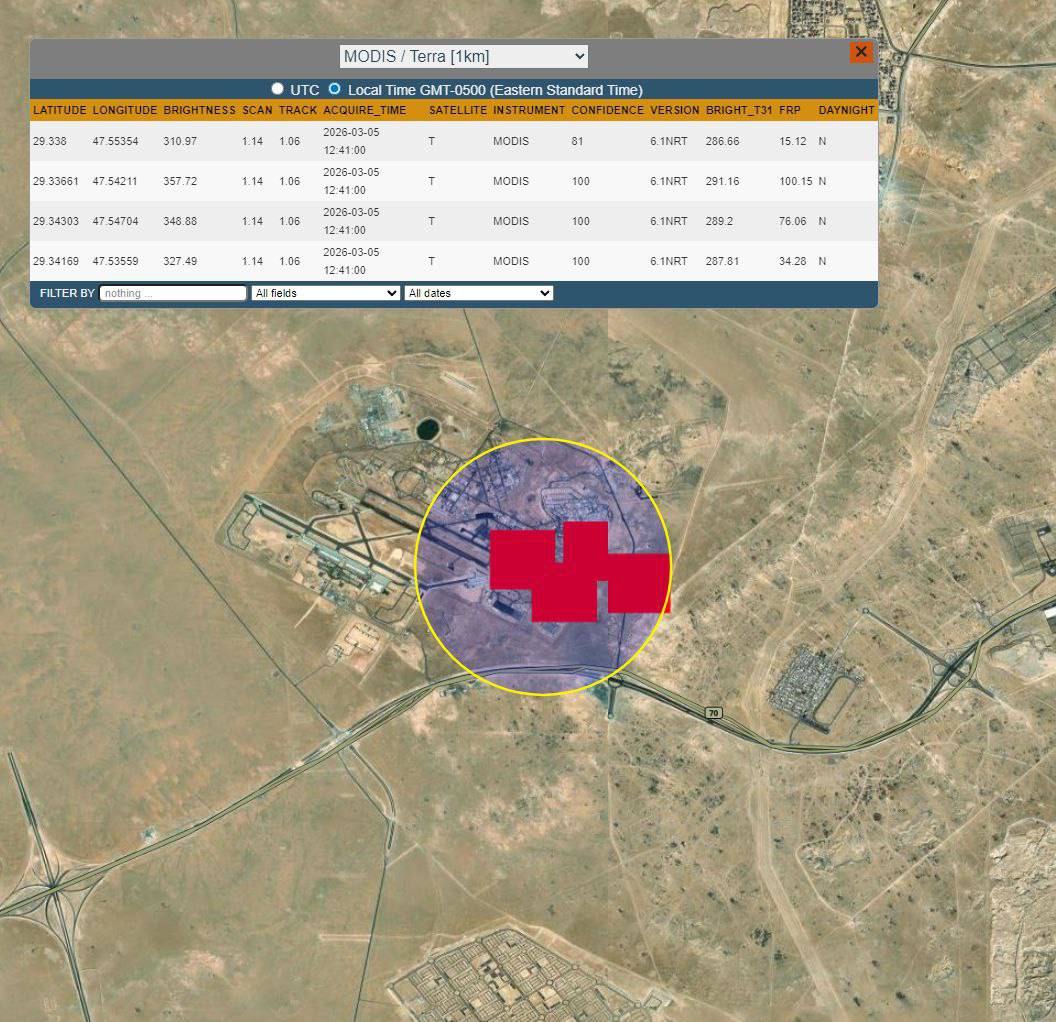The width and height of the screenshot is (1056, 1022).
Task: Sort the table by FRP column
Action: [789, 110]
